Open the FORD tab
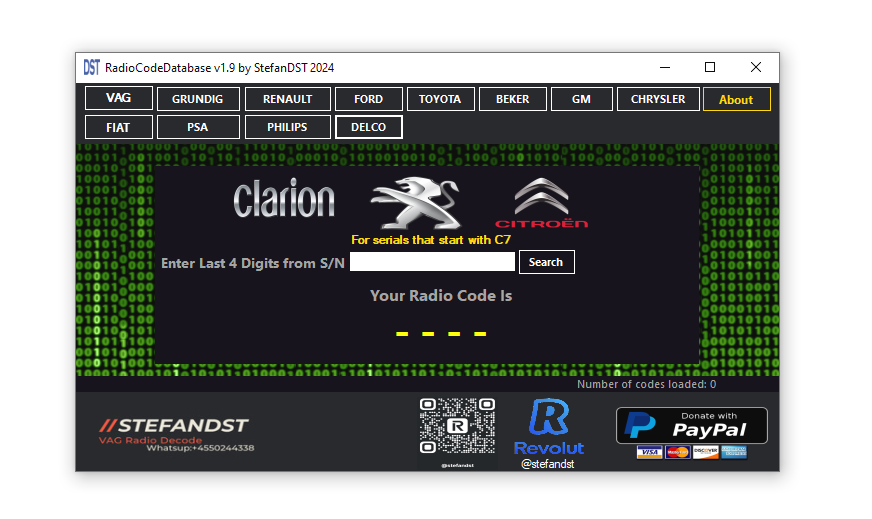This screenshot has height=519, width=872. pos(369,99)
